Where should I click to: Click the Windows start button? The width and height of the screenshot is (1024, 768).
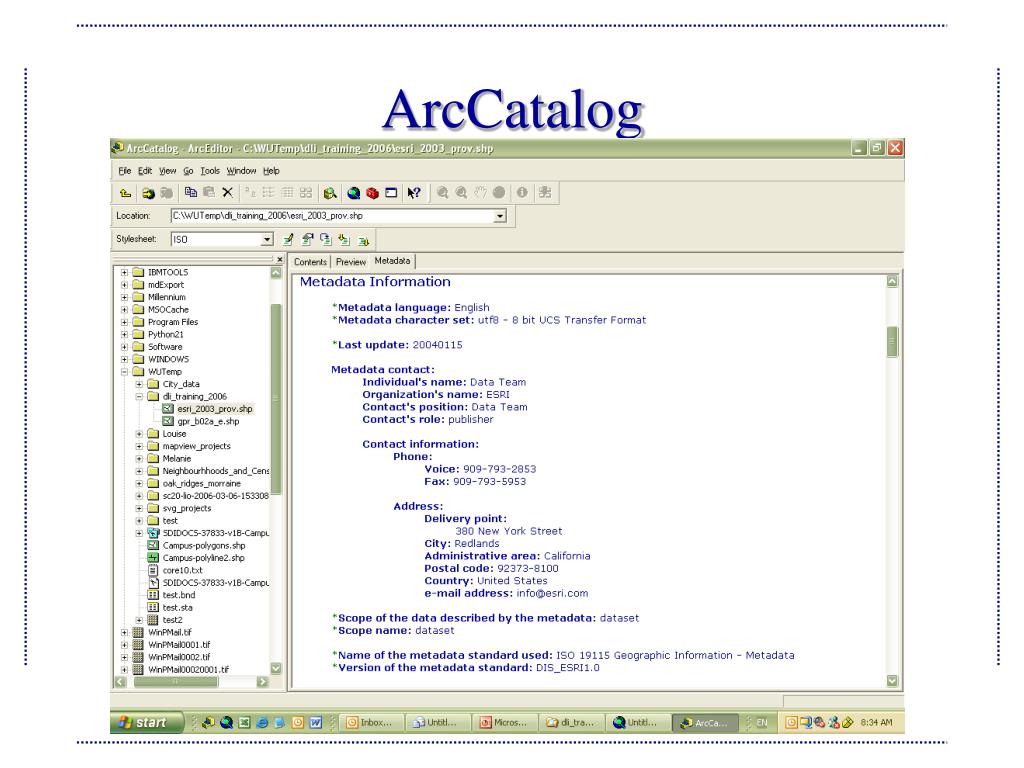coord(146,722)
